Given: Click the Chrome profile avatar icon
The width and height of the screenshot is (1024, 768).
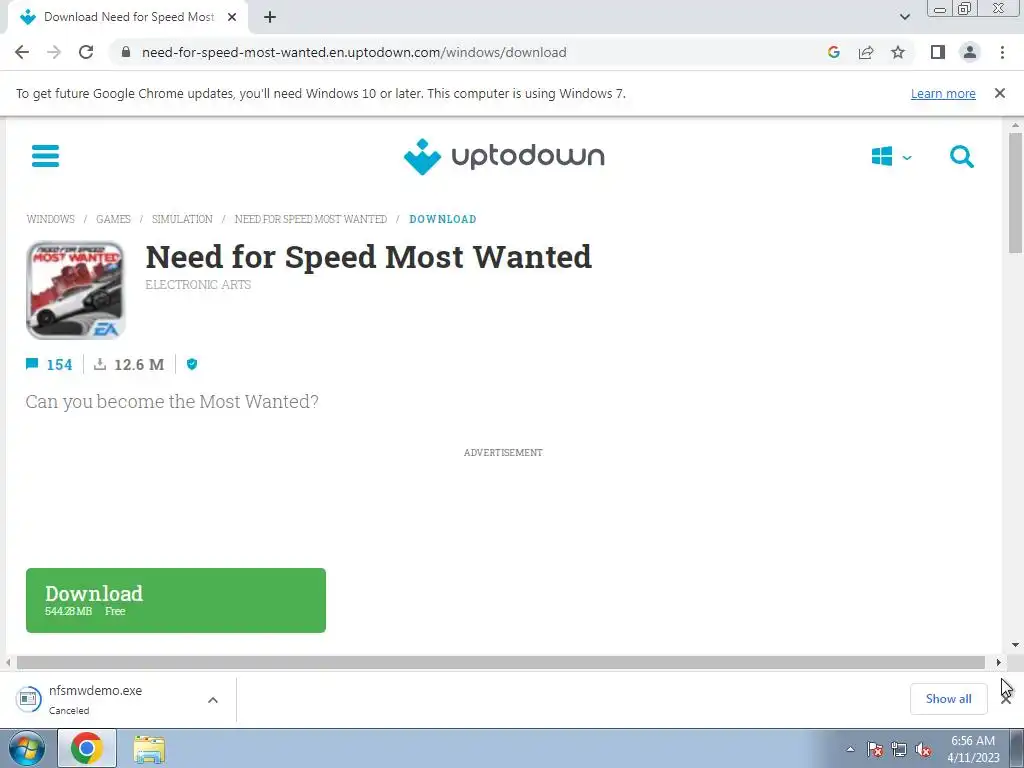Looking at the screenshot, I should [970, 52].
